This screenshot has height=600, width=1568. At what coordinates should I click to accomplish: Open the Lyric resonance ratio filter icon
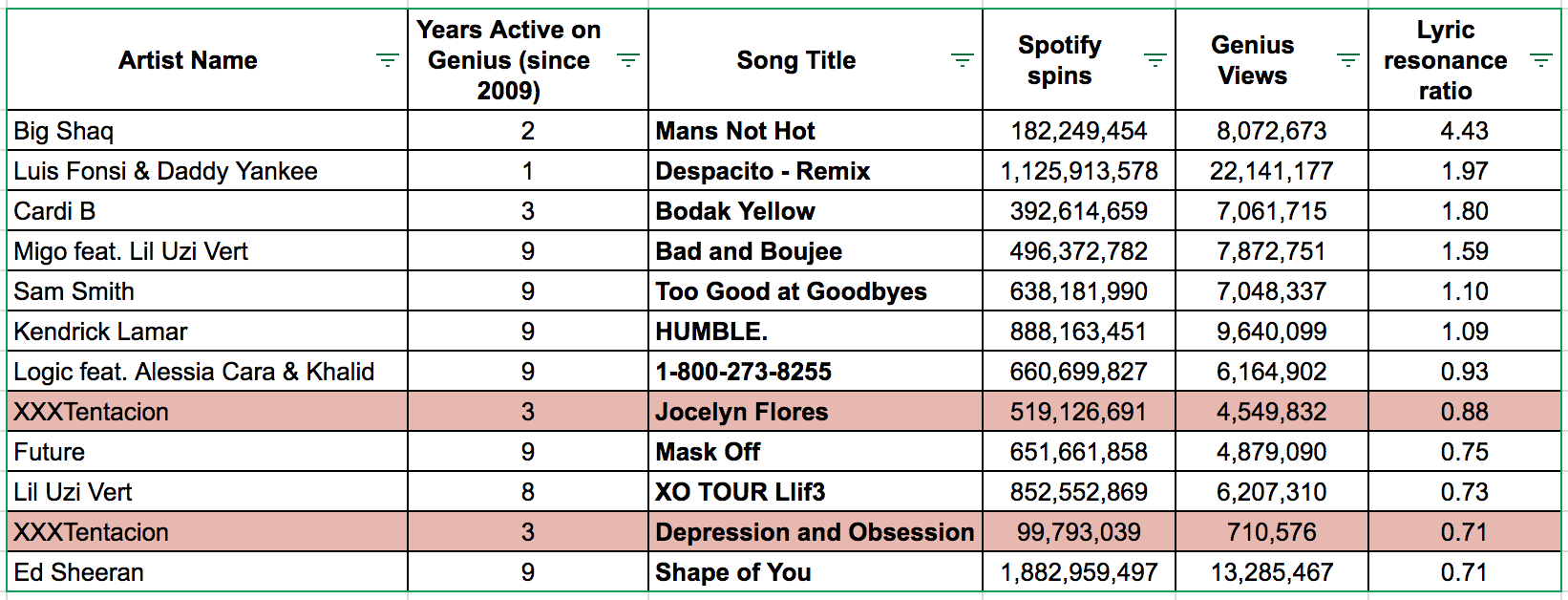(1540, 60)
